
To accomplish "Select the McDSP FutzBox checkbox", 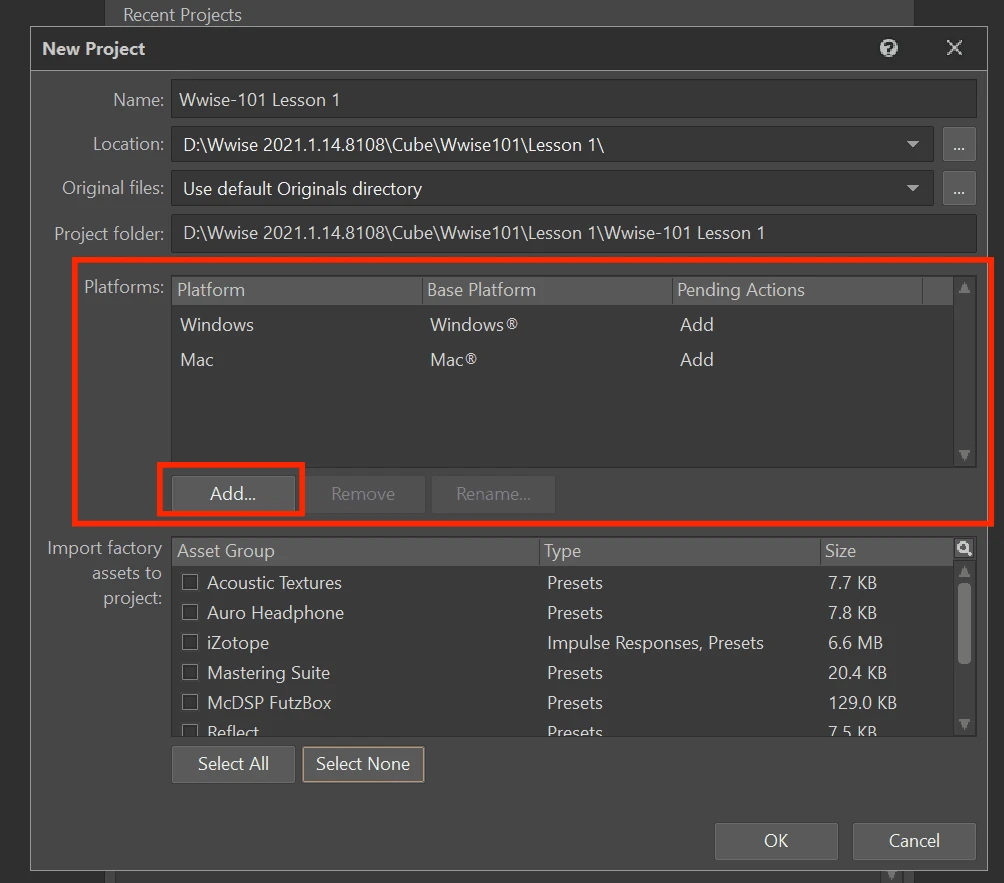I will [x=190, y=702].
